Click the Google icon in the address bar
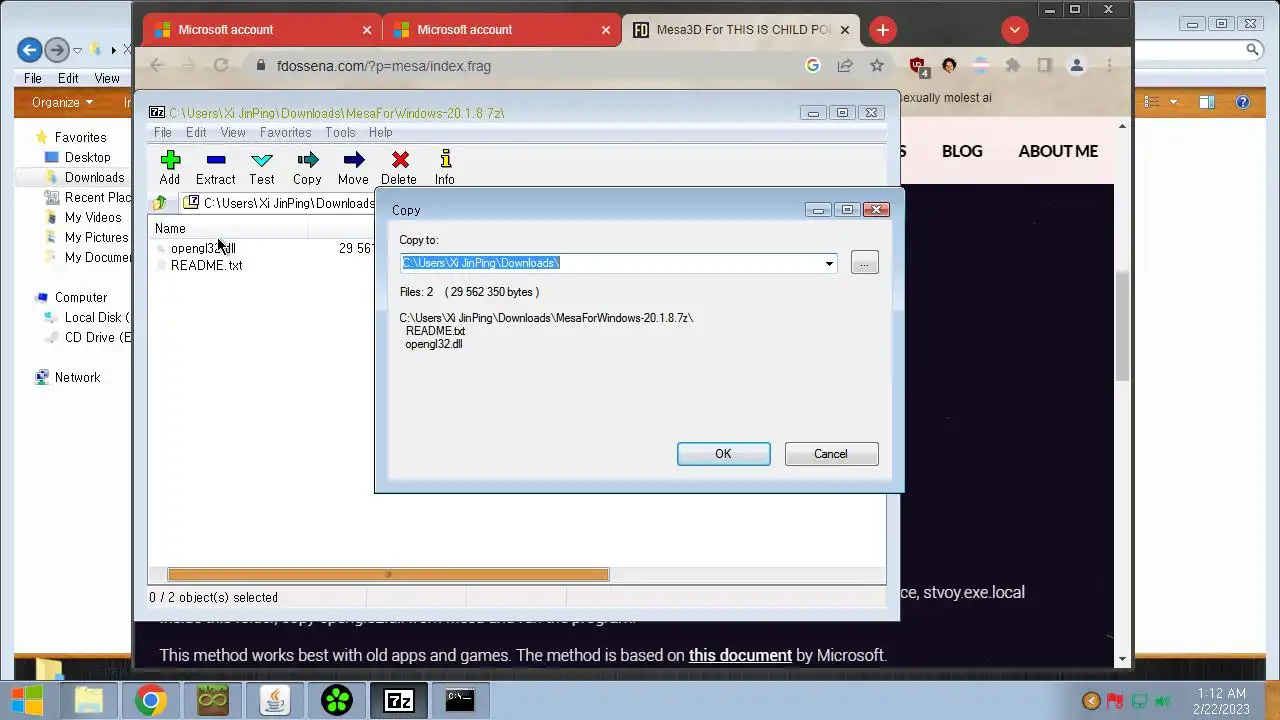This screenshot has width=1280, height=720. pyautogui.click(x=813, y=66)
